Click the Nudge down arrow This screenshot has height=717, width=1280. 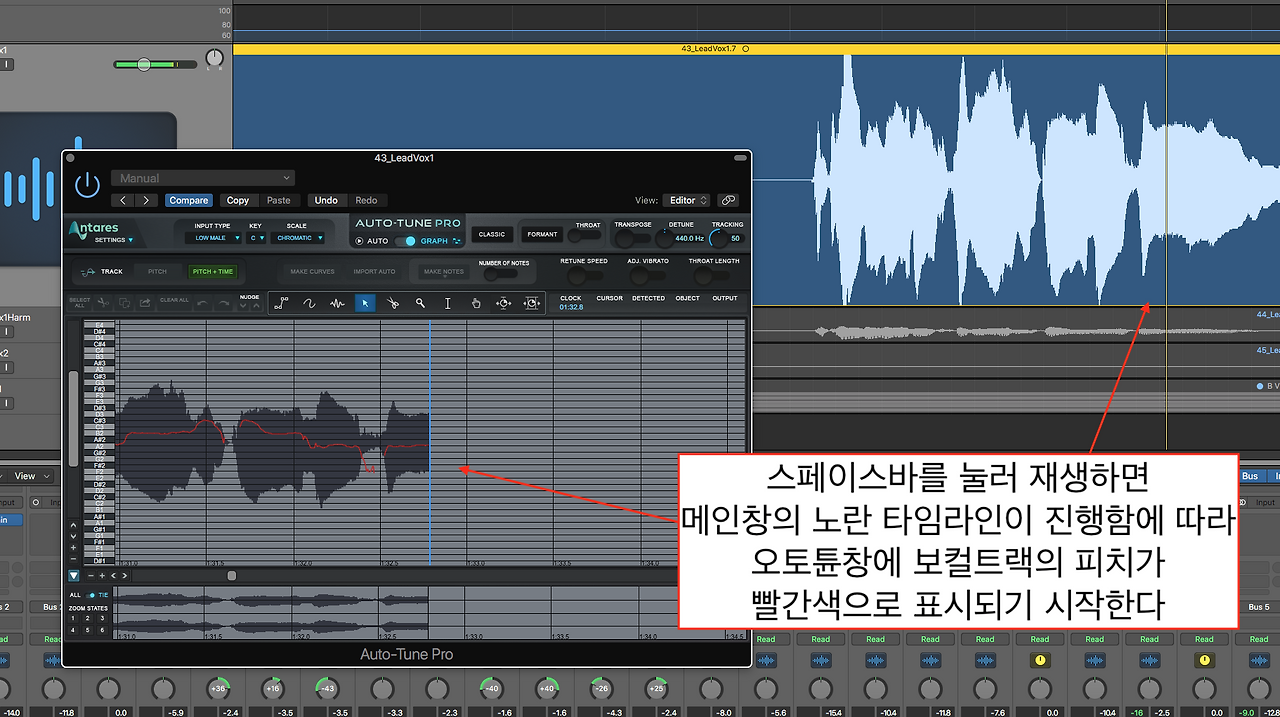click(x=243, y=306)
